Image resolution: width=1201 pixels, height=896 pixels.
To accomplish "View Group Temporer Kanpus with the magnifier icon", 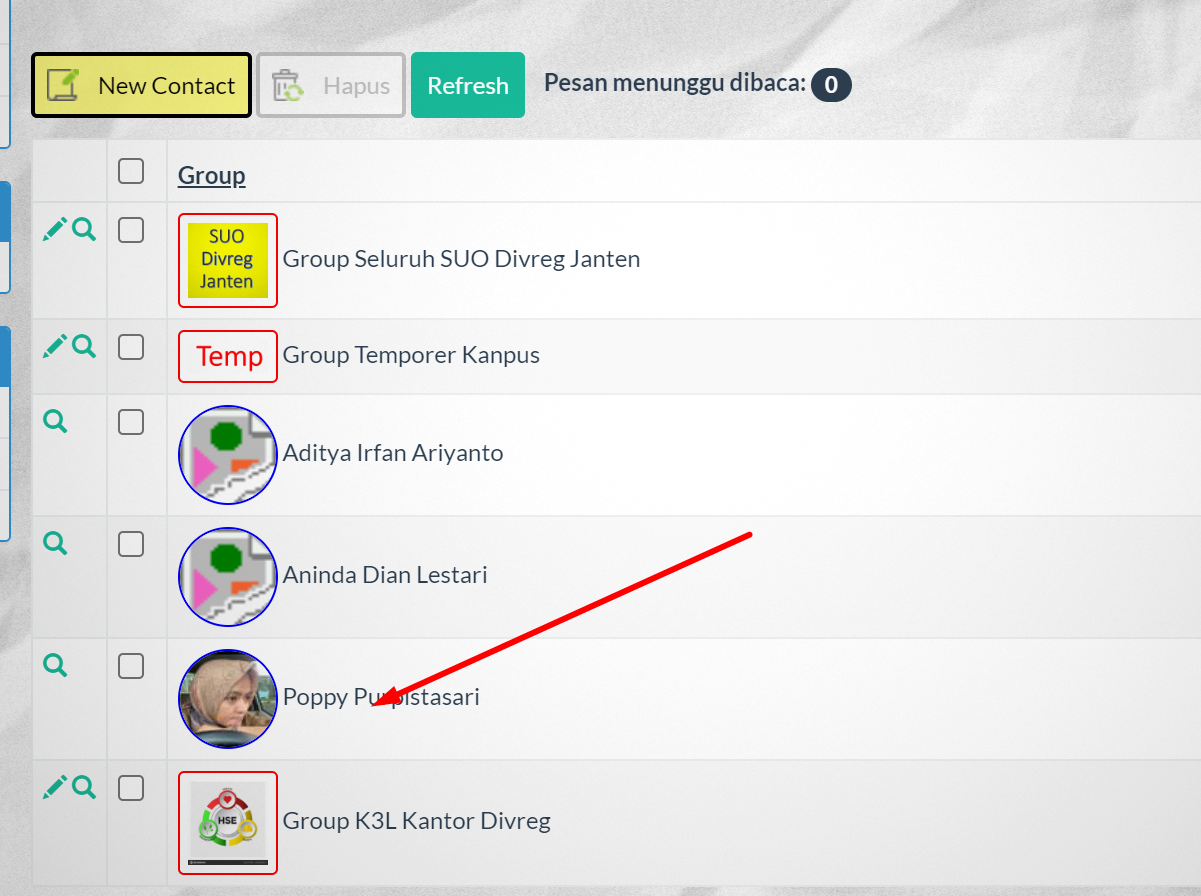I will 84,346.
